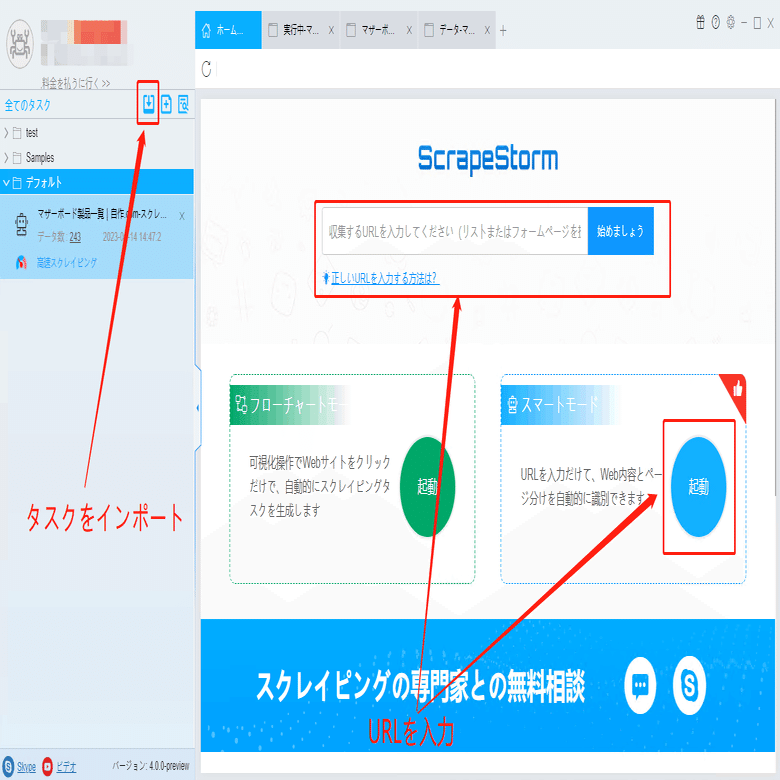The image size is (780, 780).
Task: Open the 正しいURLを入力する方法は? link
Action: tap(385, 278)
